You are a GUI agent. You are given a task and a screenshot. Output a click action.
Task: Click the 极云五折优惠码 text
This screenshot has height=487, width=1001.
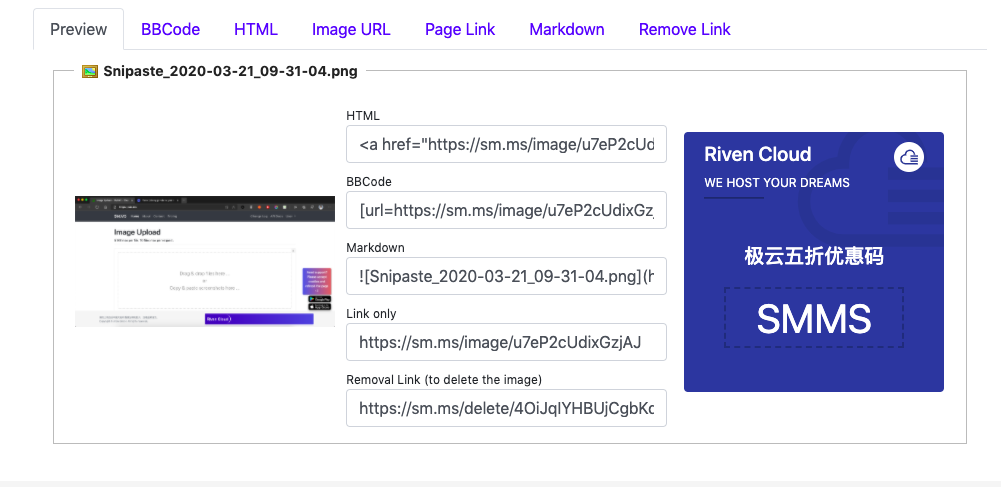[x=814, y=257]
